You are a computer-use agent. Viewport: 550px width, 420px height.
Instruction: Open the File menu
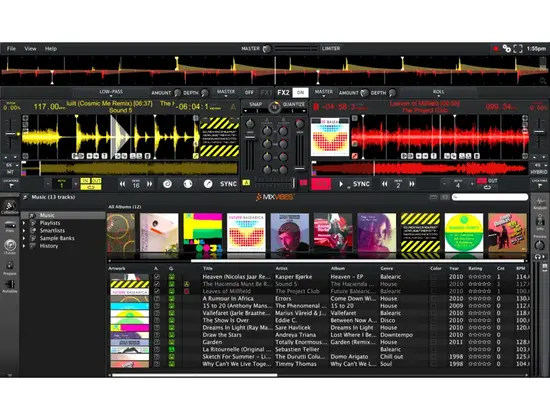(11, 49)
